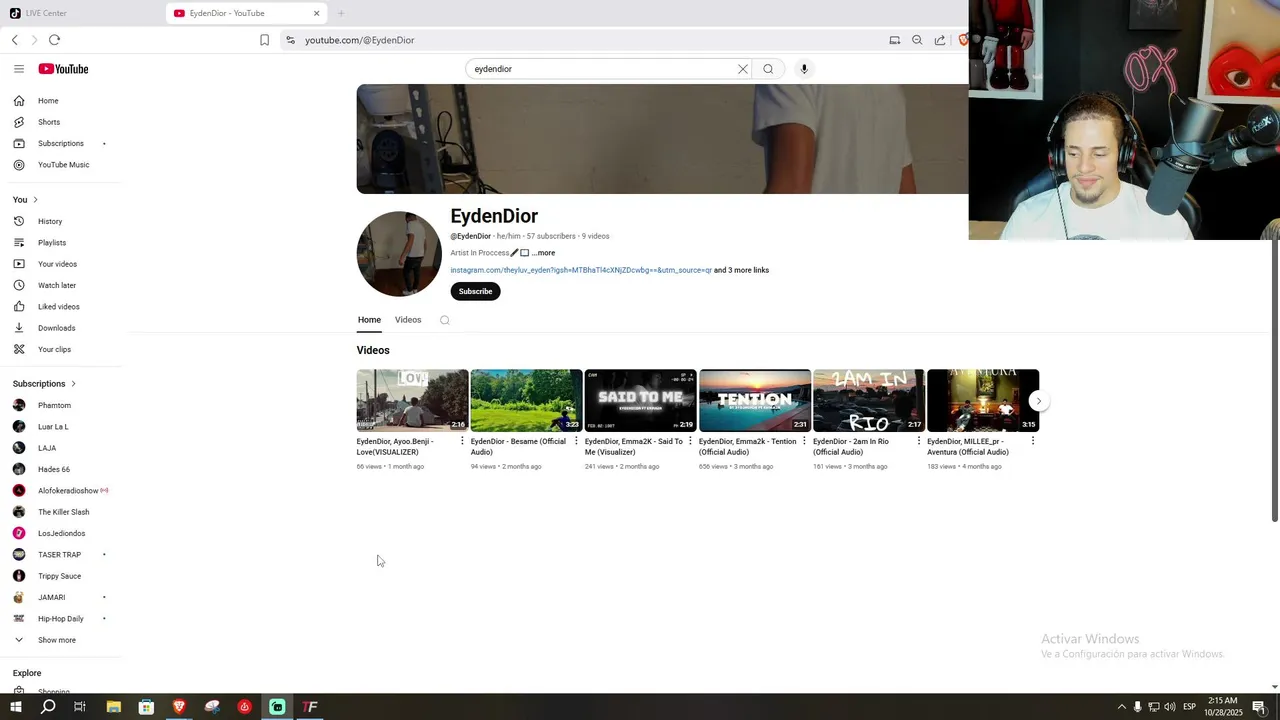
Task: Expand the Subscriptions section header
Action: click(x=44, y=384)
